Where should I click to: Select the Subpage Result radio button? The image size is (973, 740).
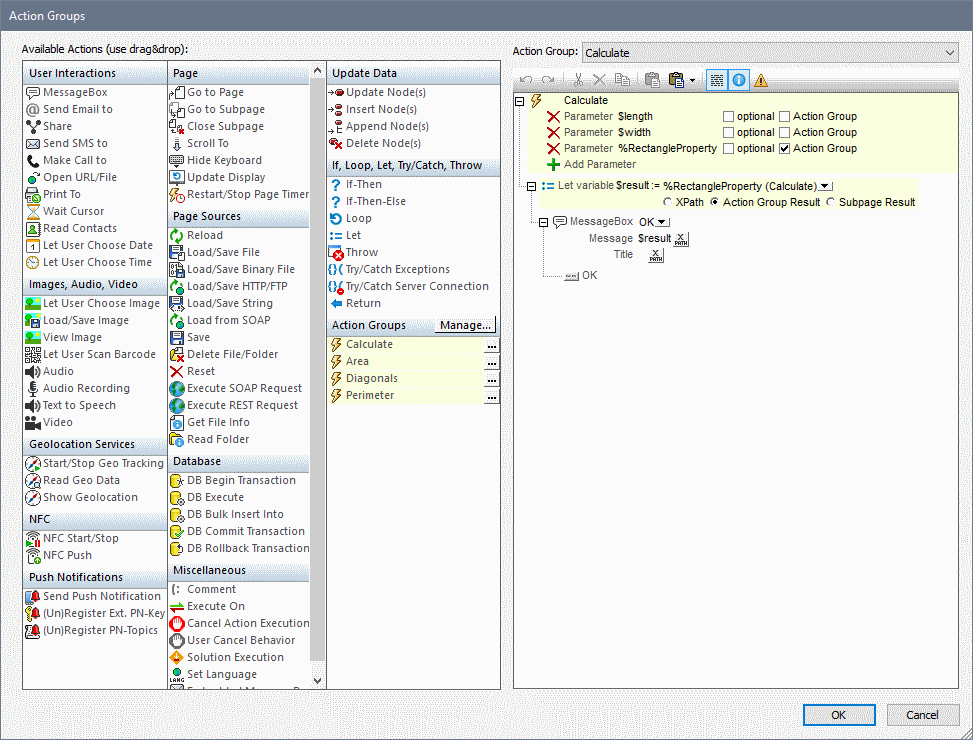830,202
